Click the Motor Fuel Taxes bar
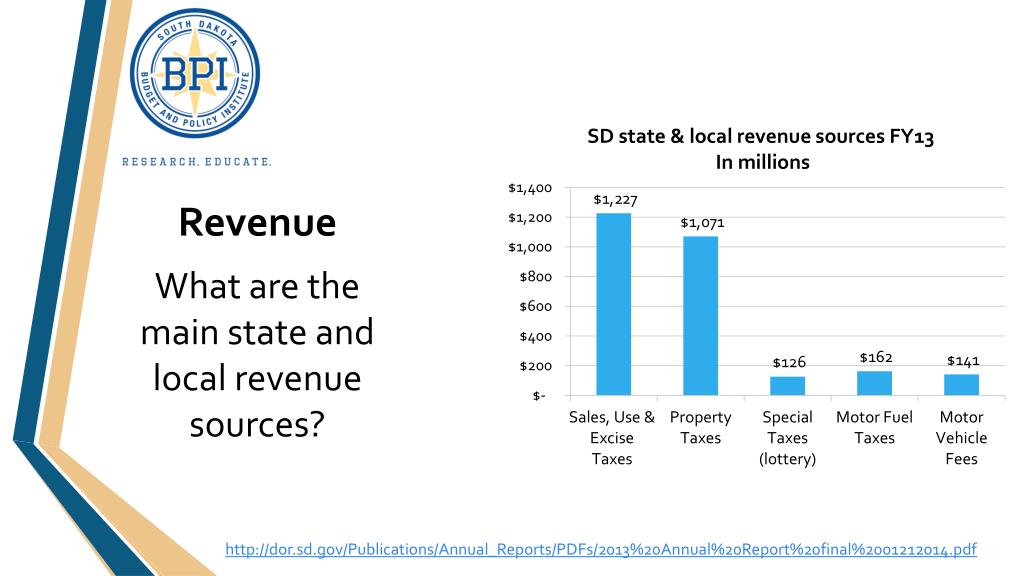Screen dimensions: 1024x576 click(874, 383)
